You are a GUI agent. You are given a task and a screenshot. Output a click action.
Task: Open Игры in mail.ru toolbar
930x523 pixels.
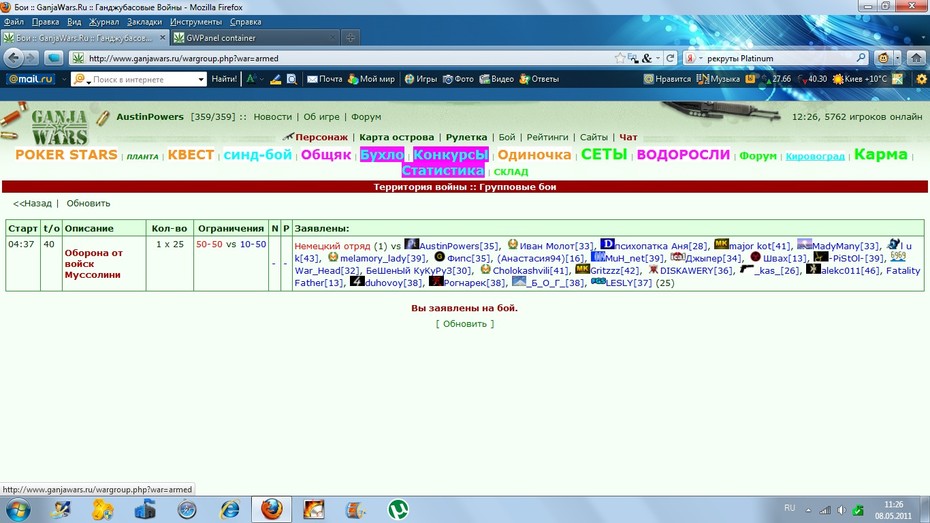[421, 79]
